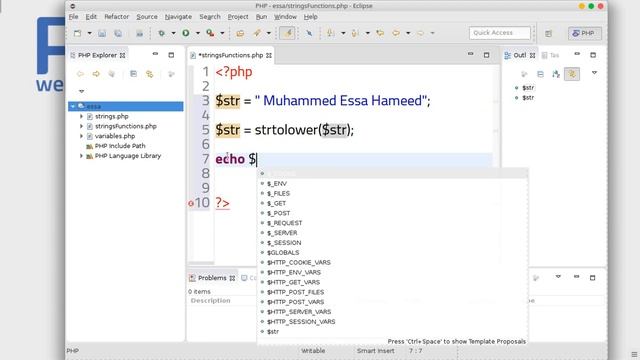Click the Quick Access search field
640x360 pixels.
pos(500,33)
